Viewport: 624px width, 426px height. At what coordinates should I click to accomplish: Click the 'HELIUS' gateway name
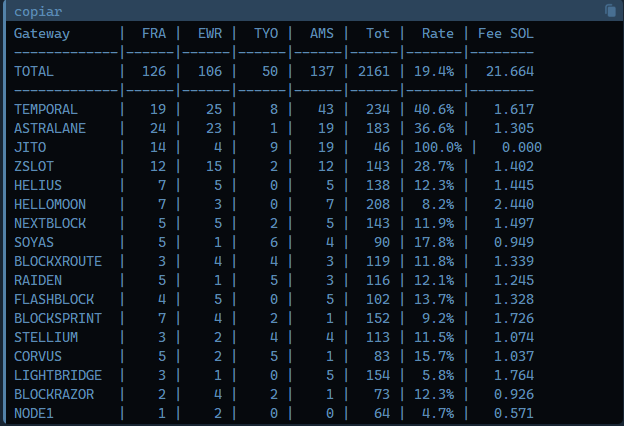[38, 186]
